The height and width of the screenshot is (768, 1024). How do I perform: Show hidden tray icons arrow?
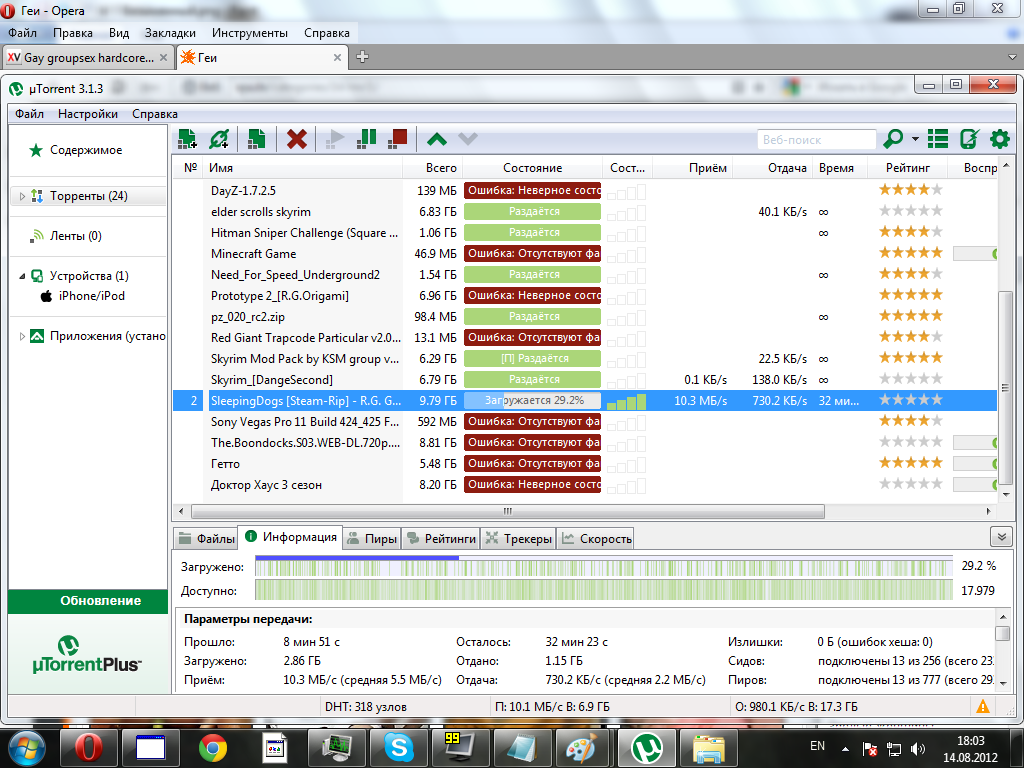(845, 749)
